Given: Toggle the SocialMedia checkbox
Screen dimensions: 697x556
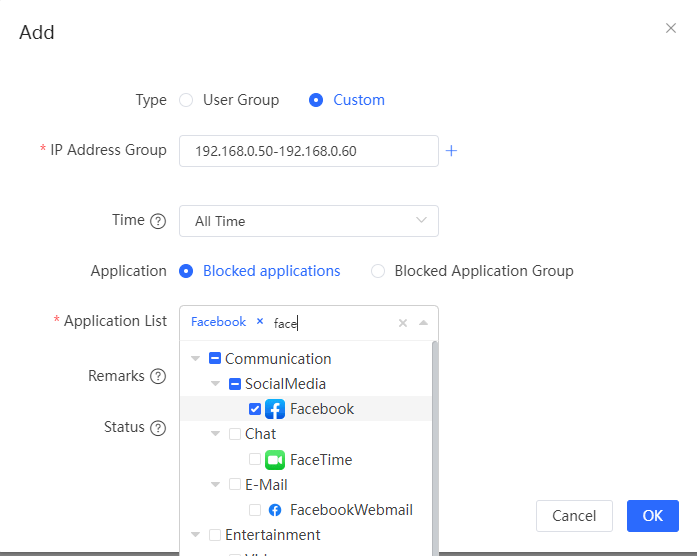Looking at the screenshot, I should click(x=235, y=384).
